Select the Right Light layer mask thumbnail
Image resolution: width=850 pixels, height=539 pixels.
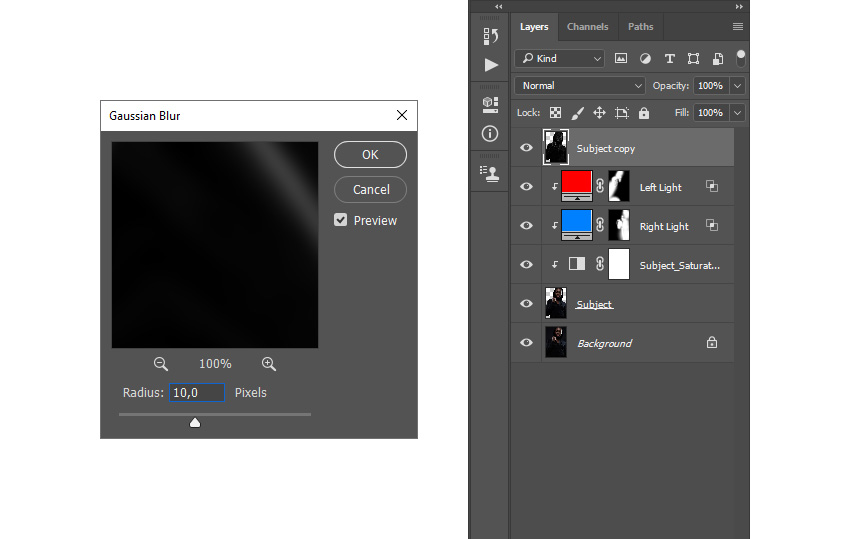tap(619, 225)
